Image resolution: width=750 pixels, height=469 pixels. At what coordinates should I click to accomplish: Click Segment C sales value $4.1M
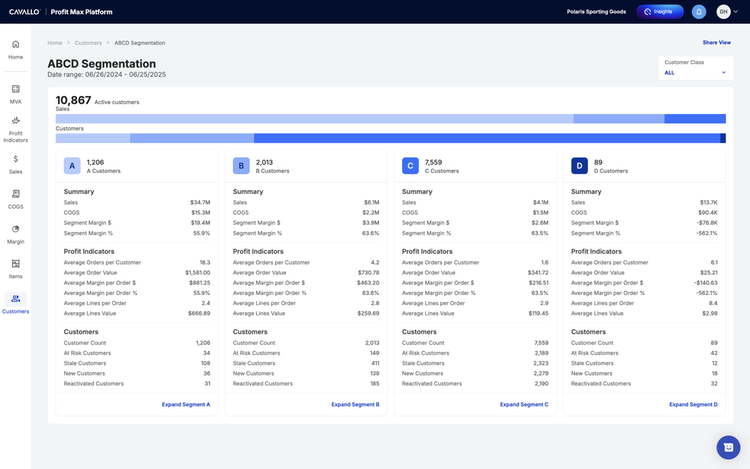pos(540,203)
